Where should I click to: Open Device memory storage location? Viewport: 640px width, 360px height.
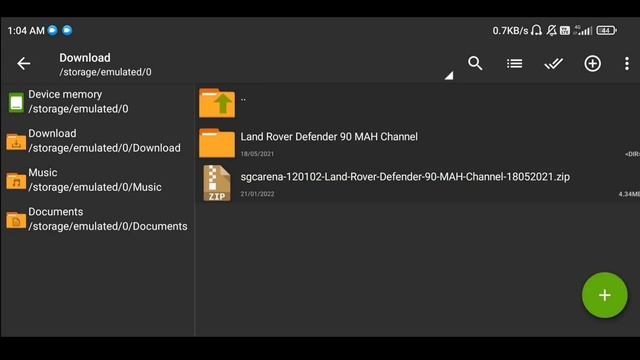click(x=97, y=102)
